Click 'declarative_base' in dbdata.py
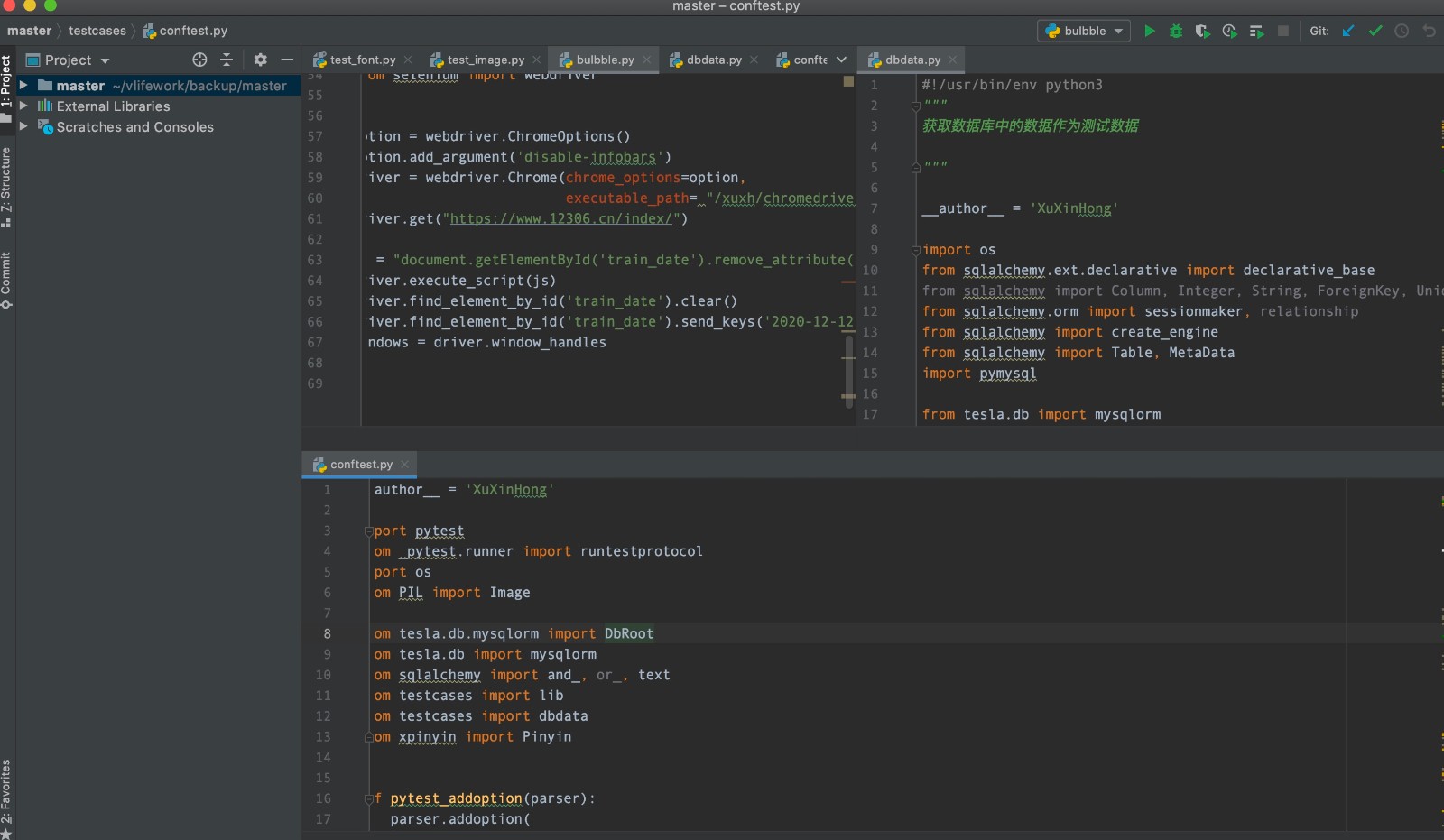Viewport: 1444px width, 840px height. 1309,270
